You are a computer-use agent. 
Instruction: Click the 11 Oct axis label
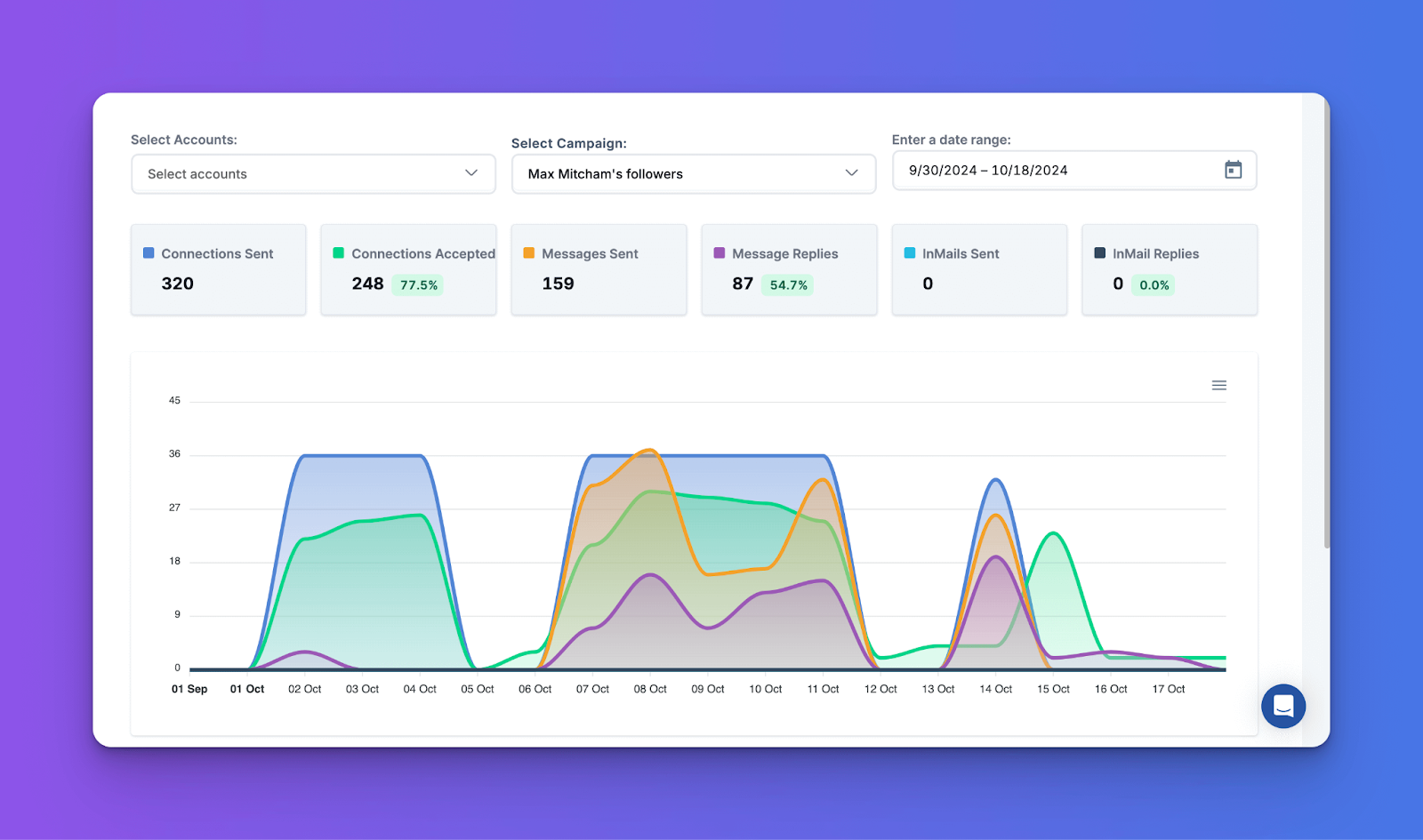(x=823, y=689)
